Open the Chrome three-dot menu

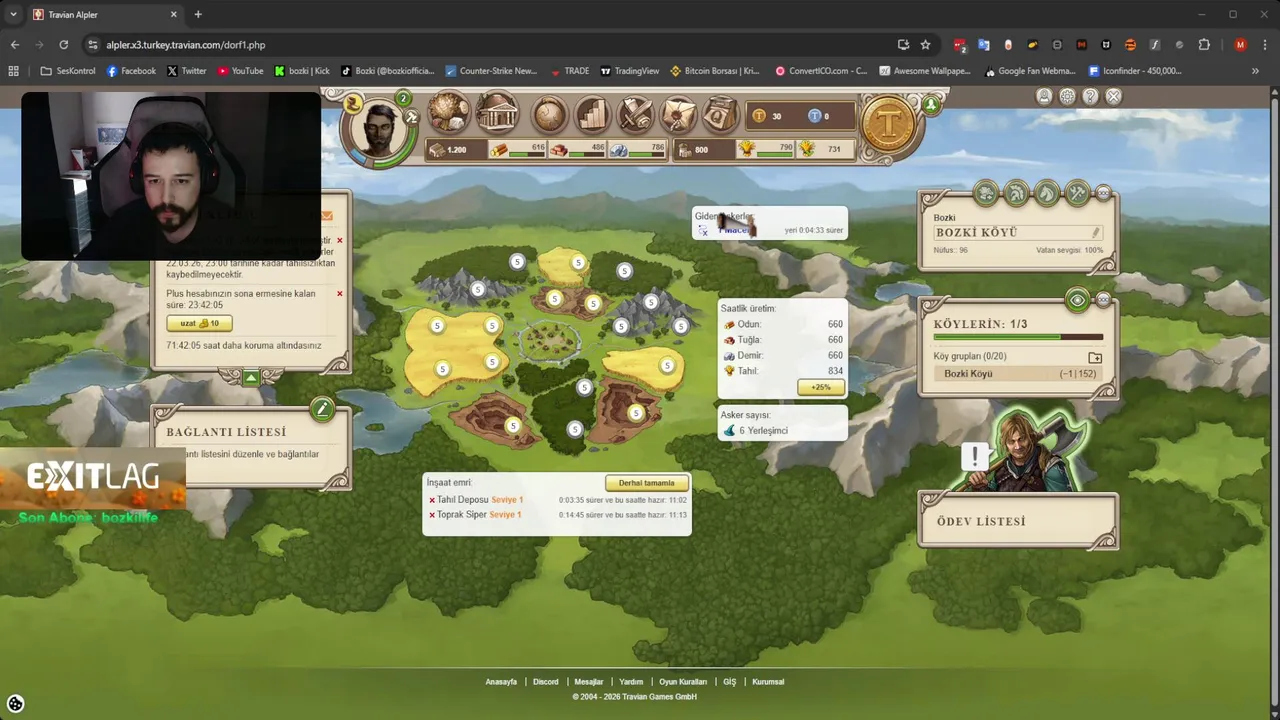coord(1264,45)
